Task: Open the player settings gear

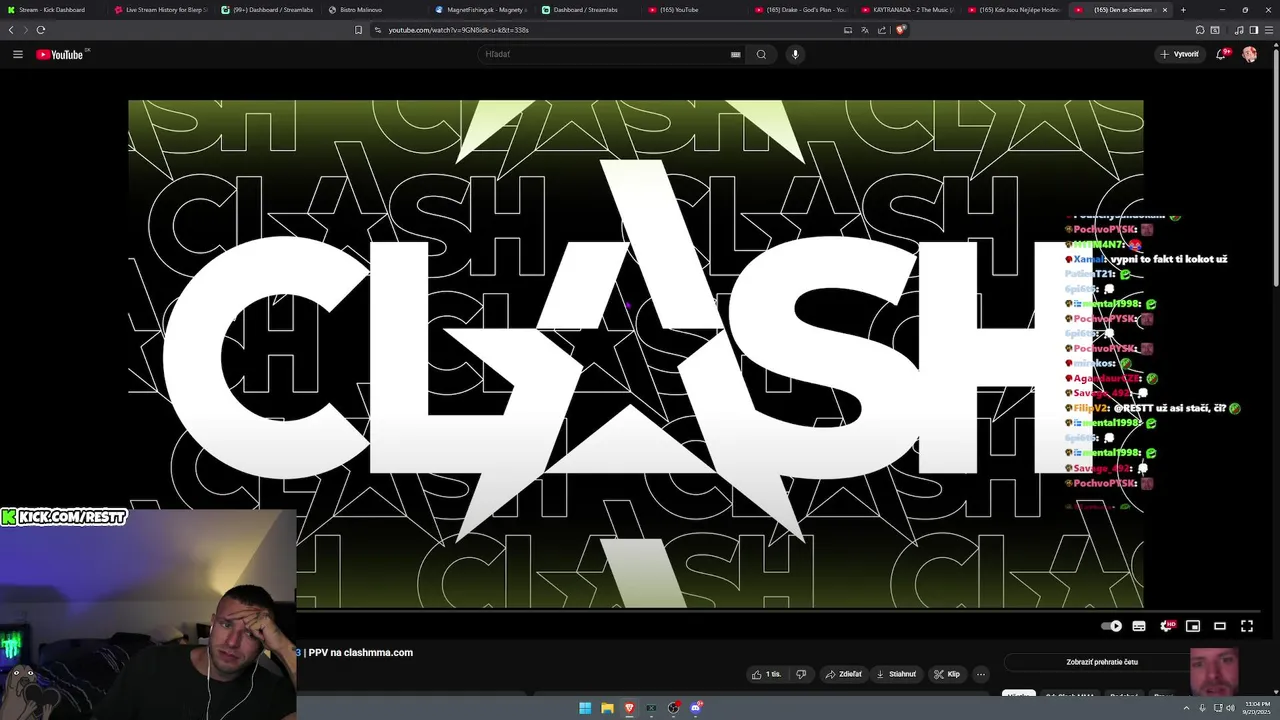Action: 1166,626
